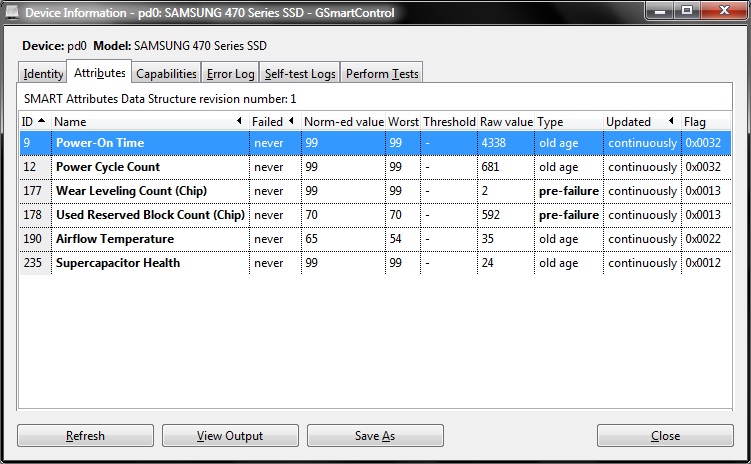Click raw value 4338 of Power-On Time
Viewport: 751px width, 464px height.
(x=506, y=143)
